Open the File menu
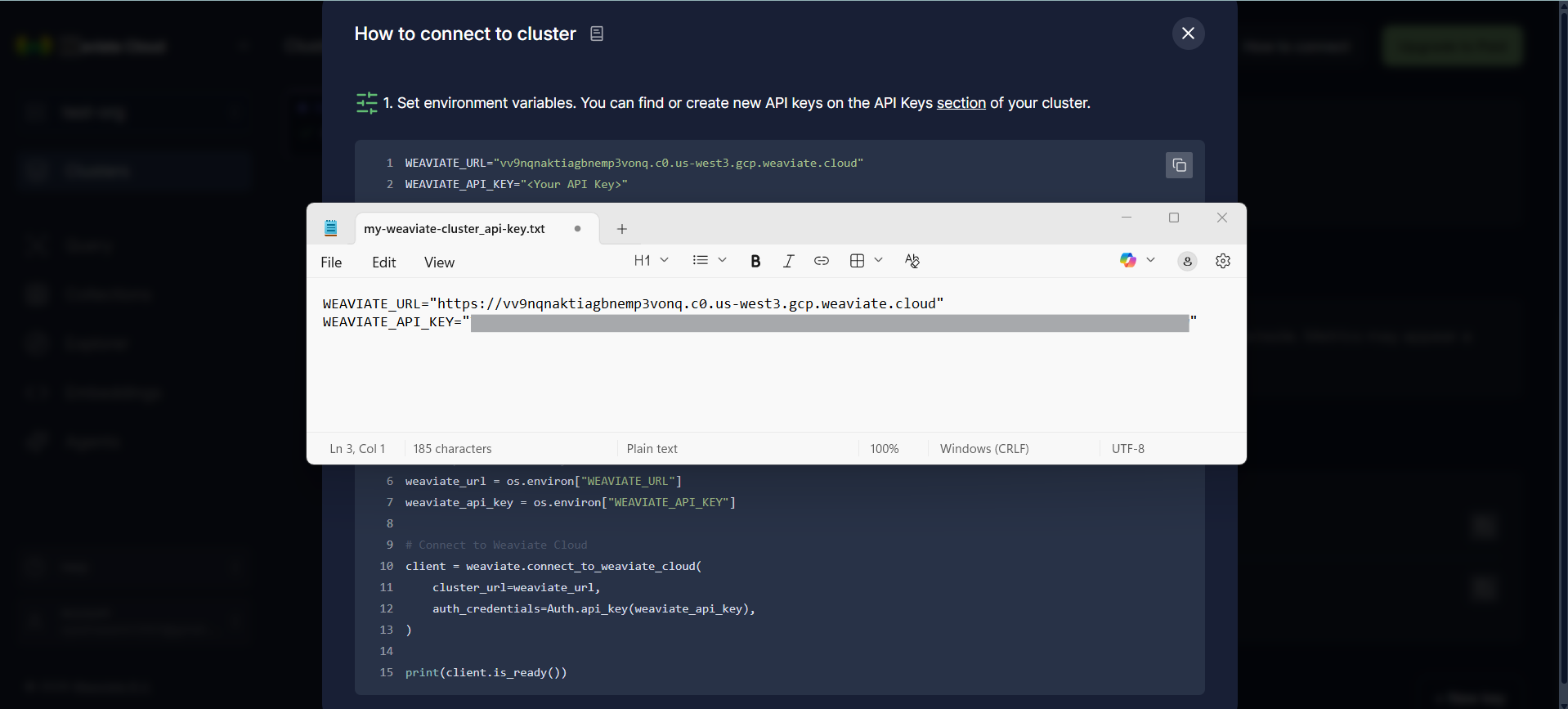1568x709 pixels. tap(331, 263)
